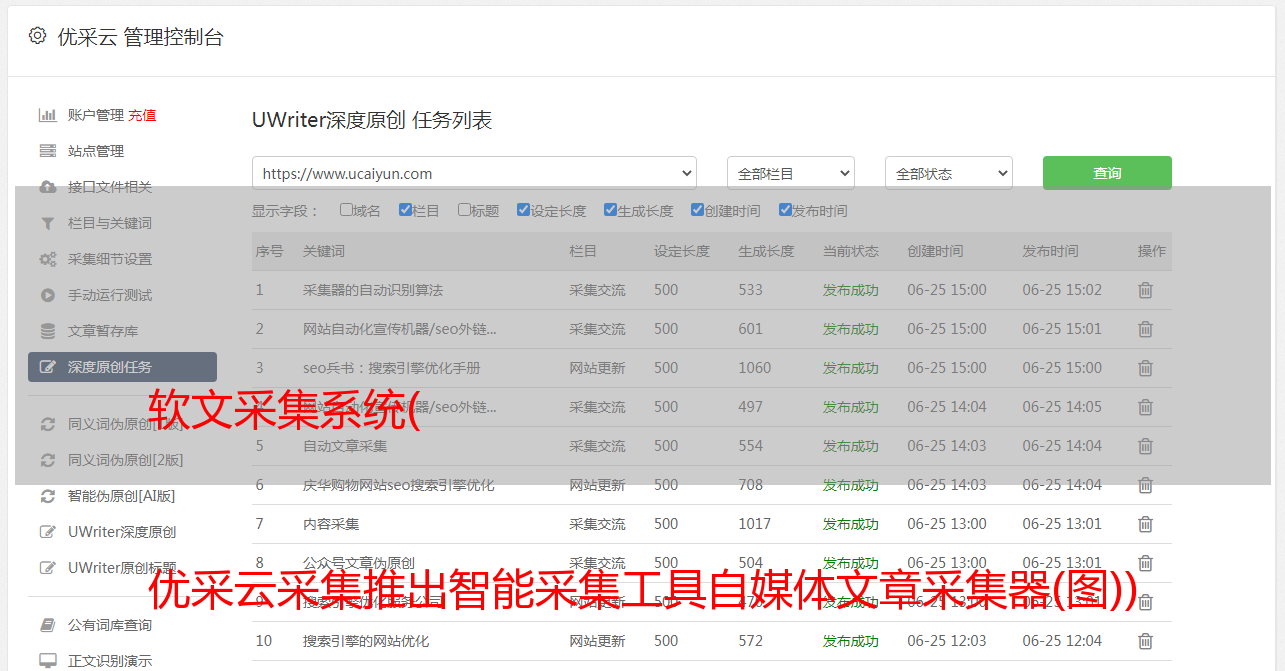Click keyword 采集器的自动识别算法
Image resolution: width=1285 pixels, height=671 pixels.
[x=373, y=290]
